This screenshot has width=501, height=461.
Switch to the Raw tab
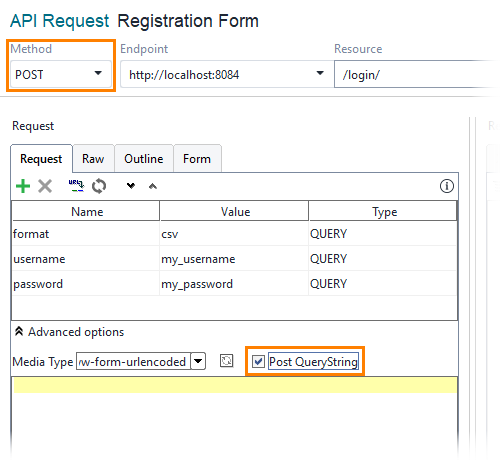click(x=93, y=159)
